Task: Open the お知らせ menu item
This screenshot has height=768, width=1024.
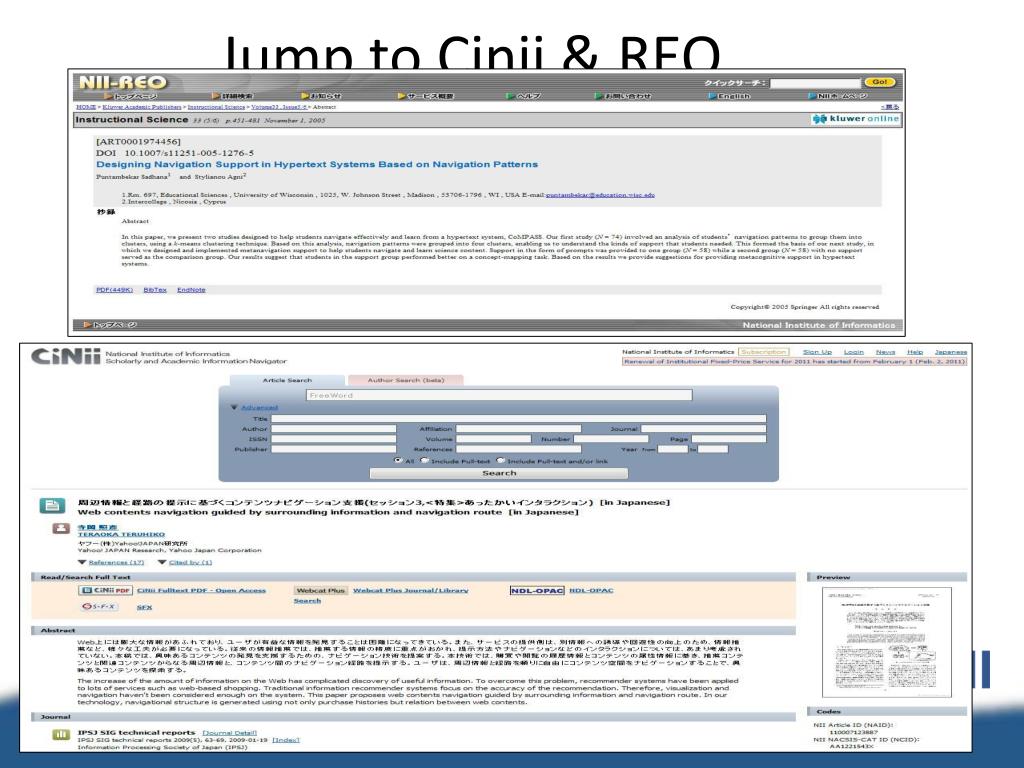Action: point(321,96)
